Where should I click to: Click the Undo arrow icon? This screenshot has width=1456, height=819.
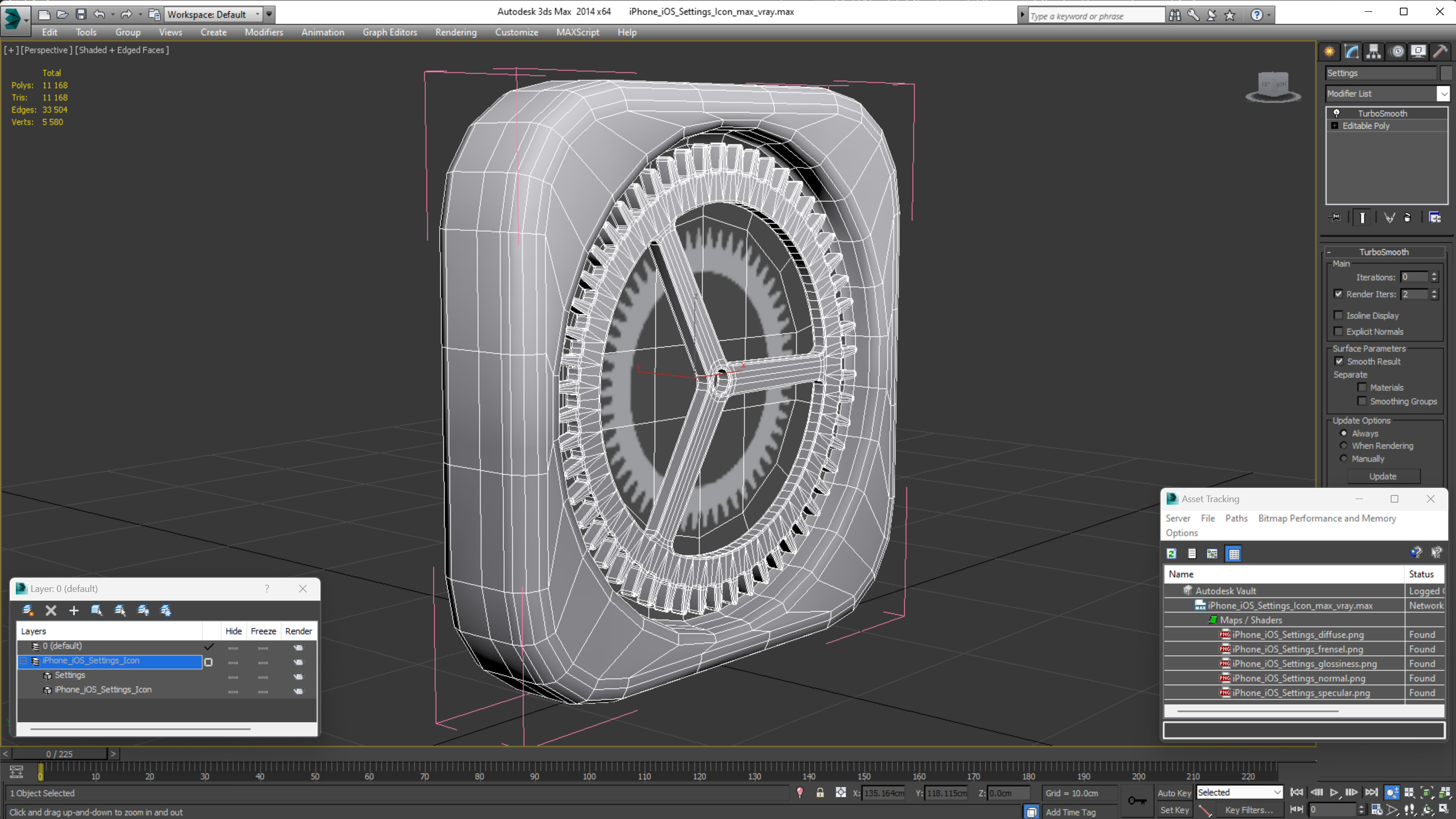(x=100, y=14)
